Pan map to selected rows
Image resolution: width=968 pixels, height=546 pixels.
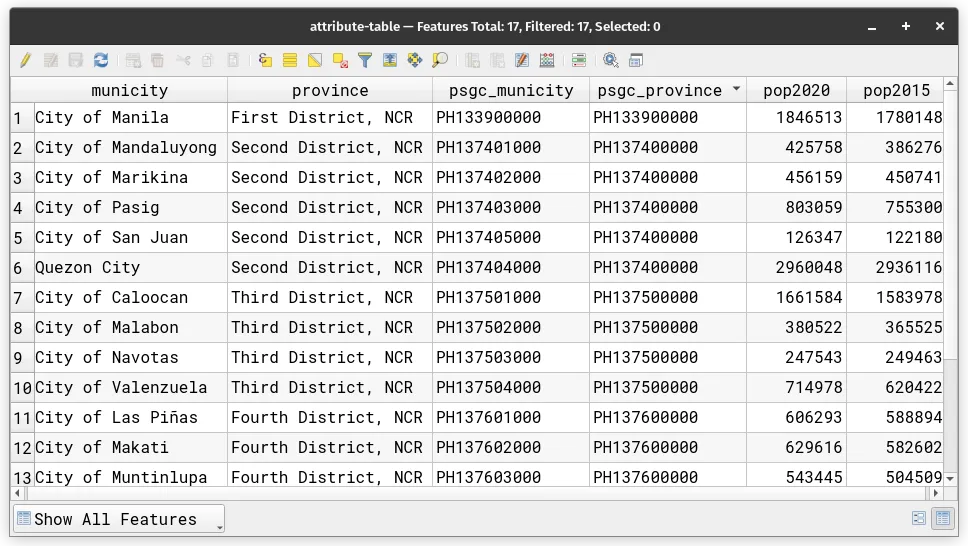(x=415, y=60)
